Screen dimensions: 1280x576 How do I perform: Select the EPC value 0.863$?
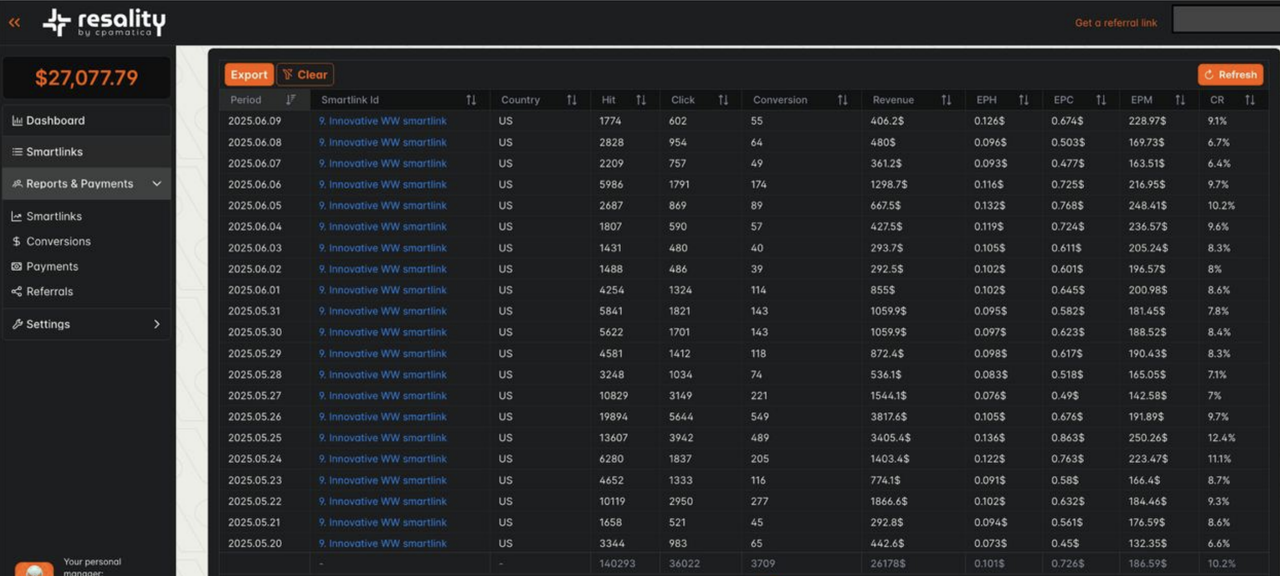click(1069, 438)
